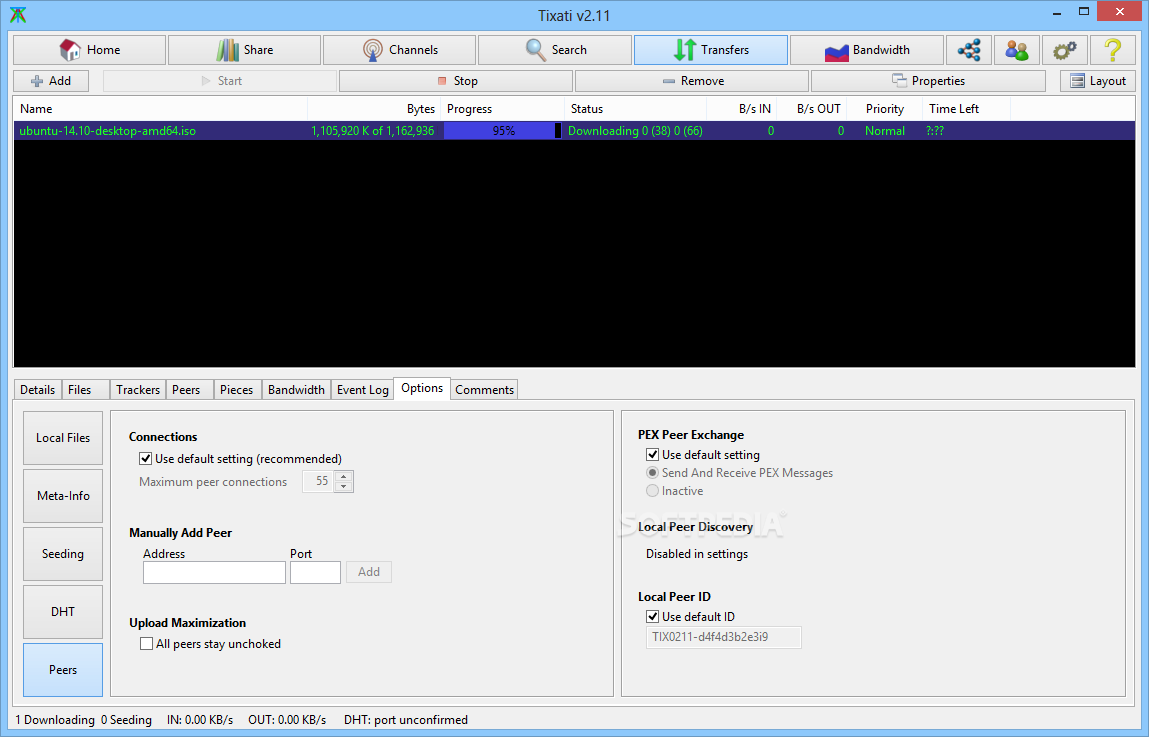The image size is (1149, 737).
Task: Switch to the Event Log tab
Action: pos(363,390)
